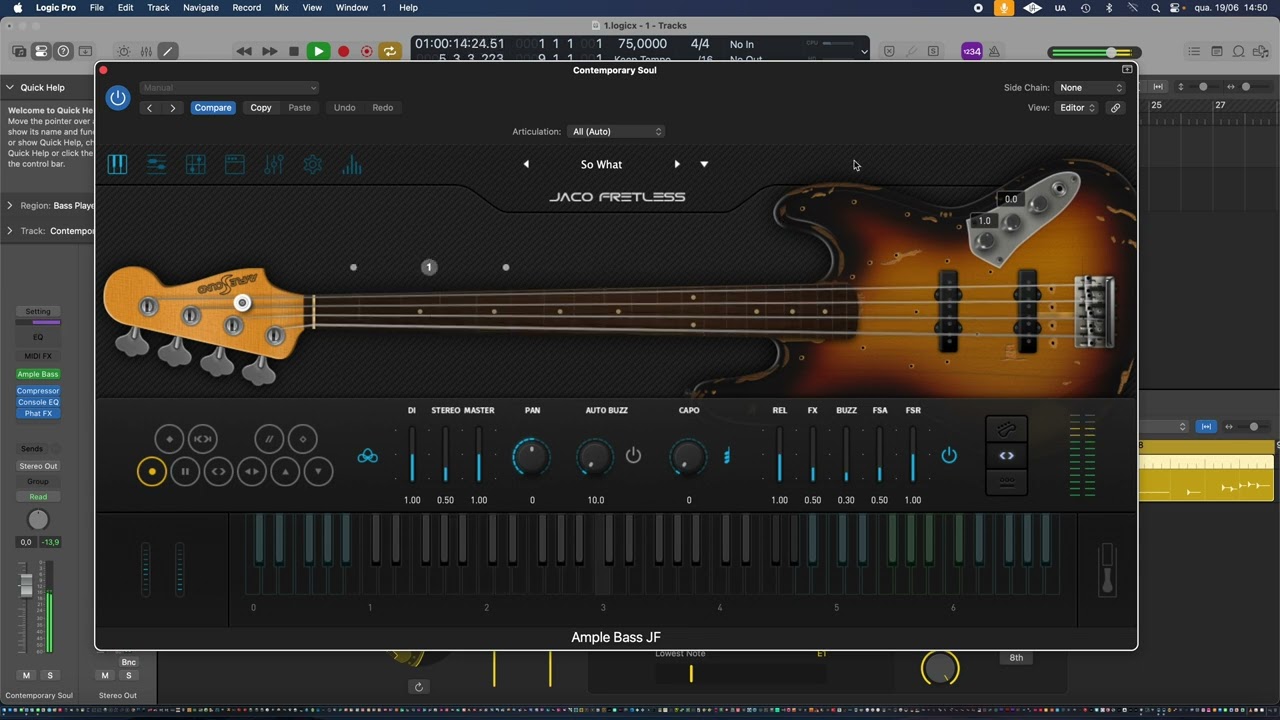Click the Compressor plugin slot

coord(38,391)
